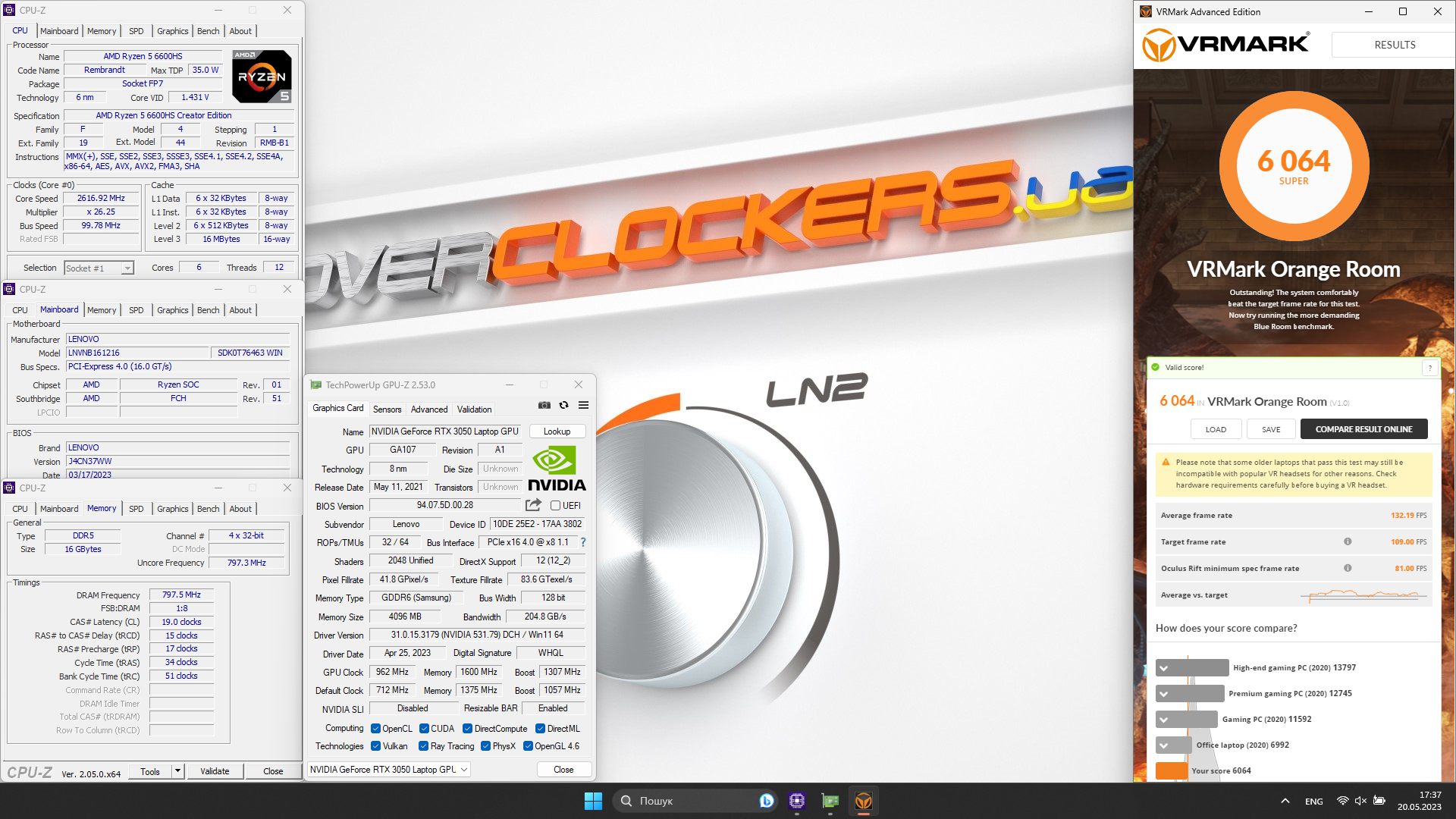This screenshot has width=1456, height=819.
Task: Click GPU-Z title bar app icon
Action: tap(316, 385)
